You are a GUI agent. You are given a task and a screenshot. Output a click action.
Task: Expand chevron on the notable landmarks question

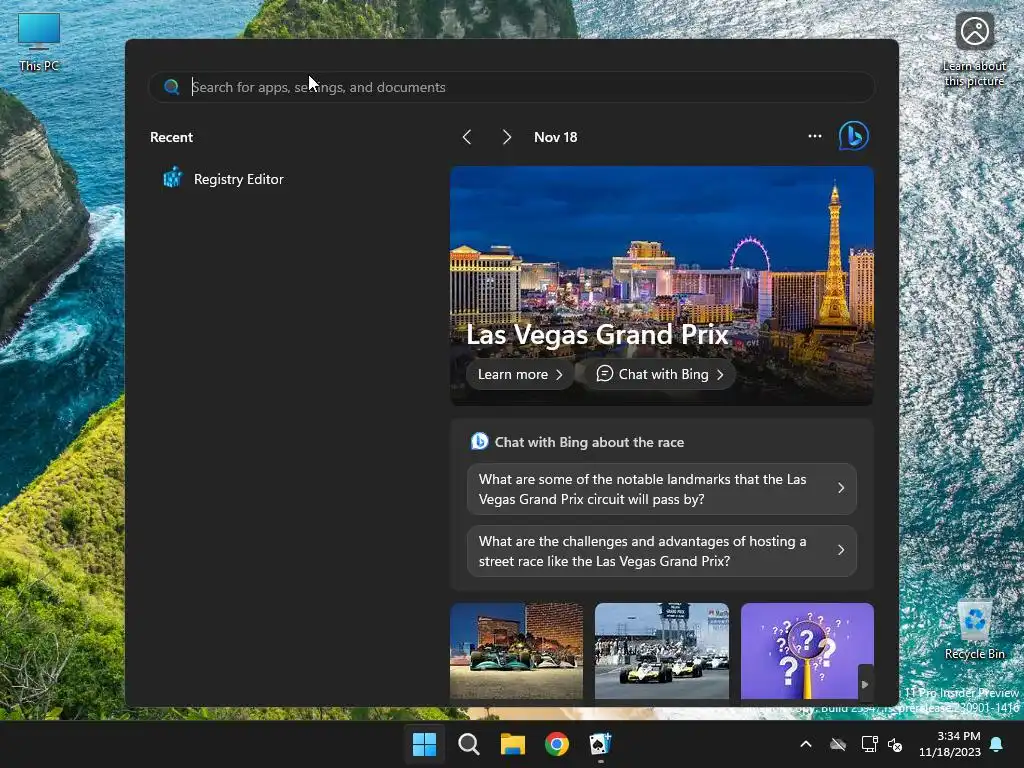point(840,488)
